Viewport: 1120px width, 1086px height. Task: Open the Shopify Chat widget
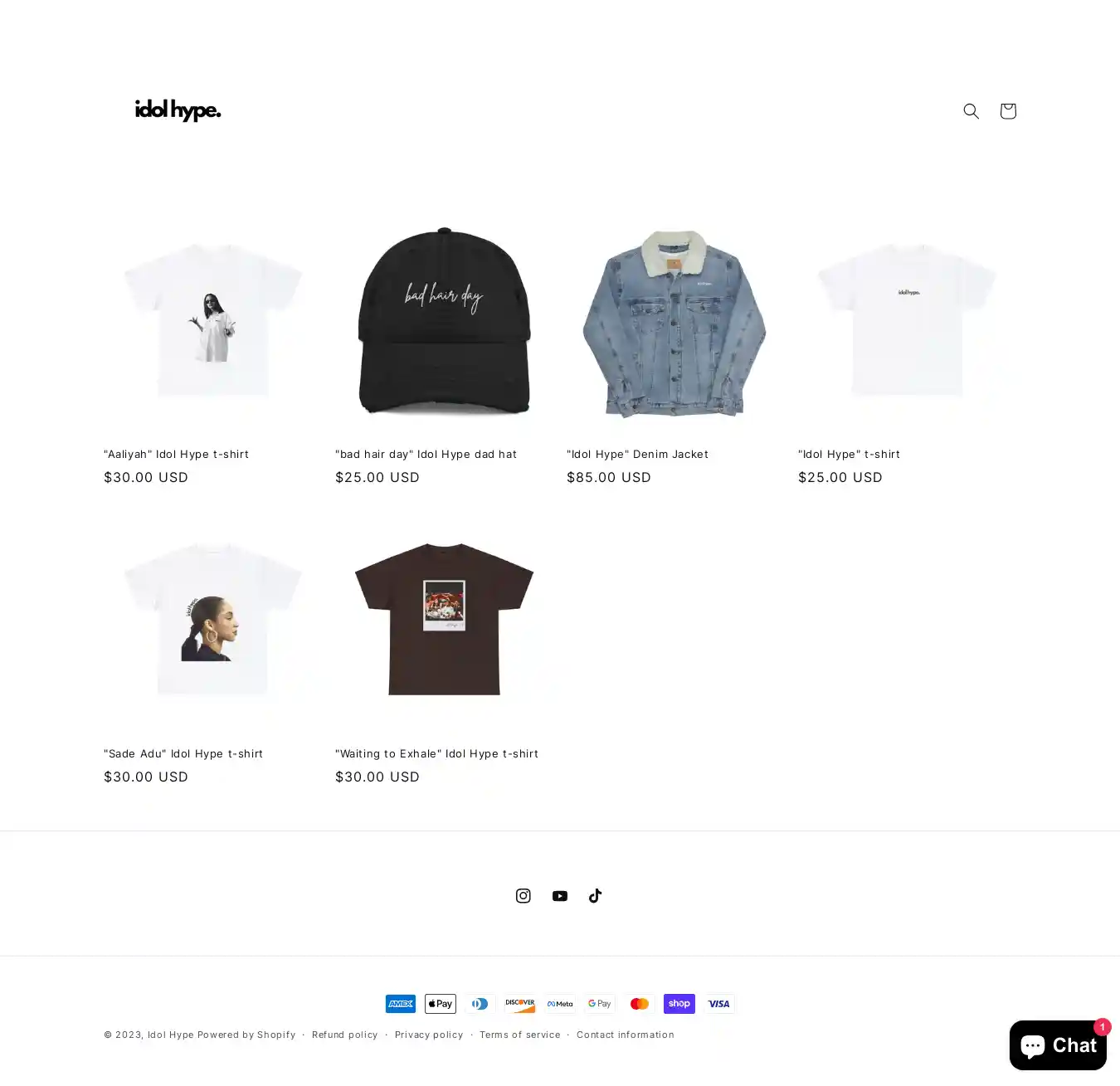click(x=1058, y=1046)
